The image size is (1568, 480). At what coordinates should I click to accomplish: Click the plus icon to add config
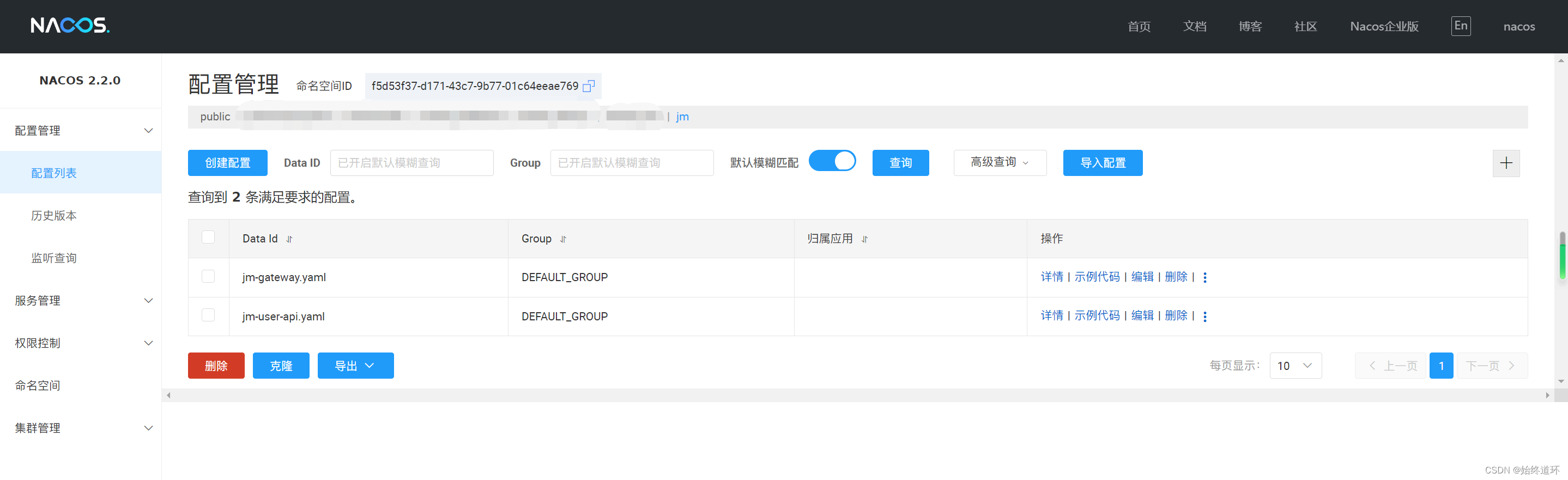tap(1506, 163)
